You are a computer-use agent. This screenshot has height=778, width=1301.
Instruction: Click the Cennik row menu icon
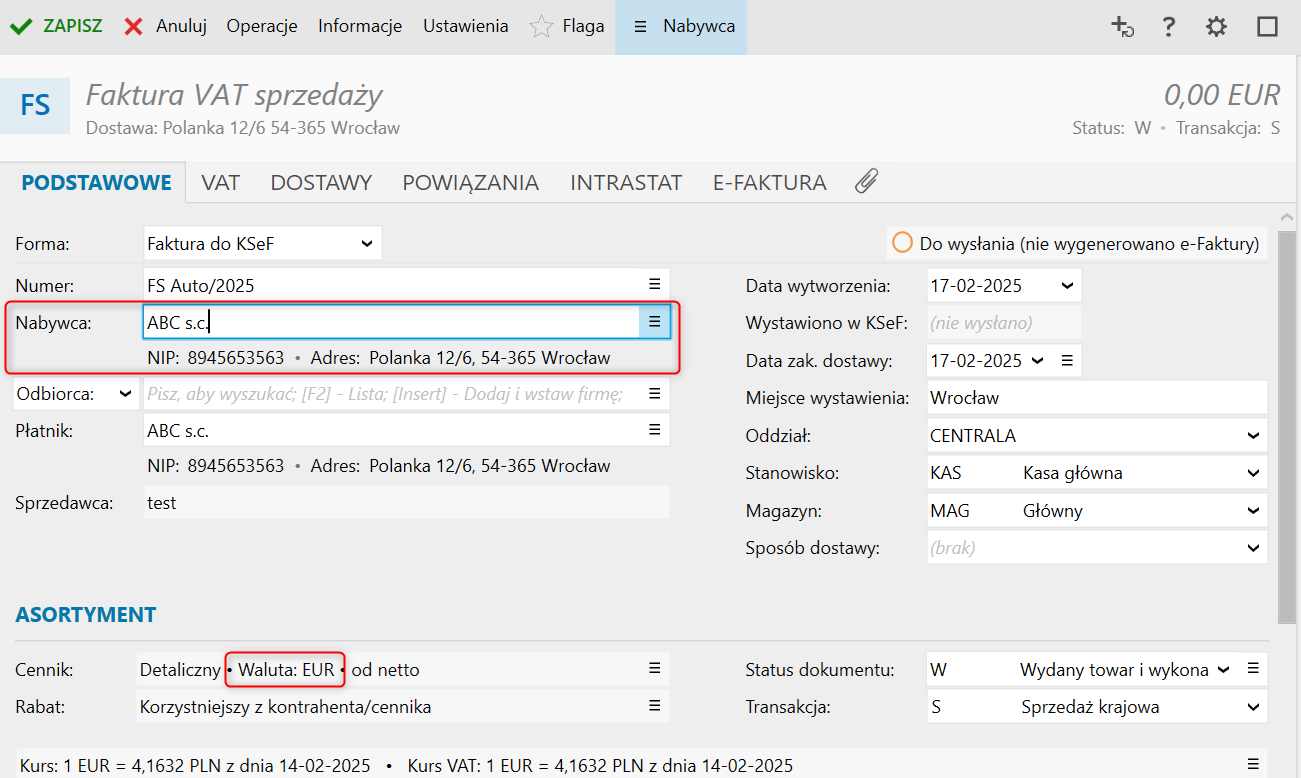coord(654,669)
